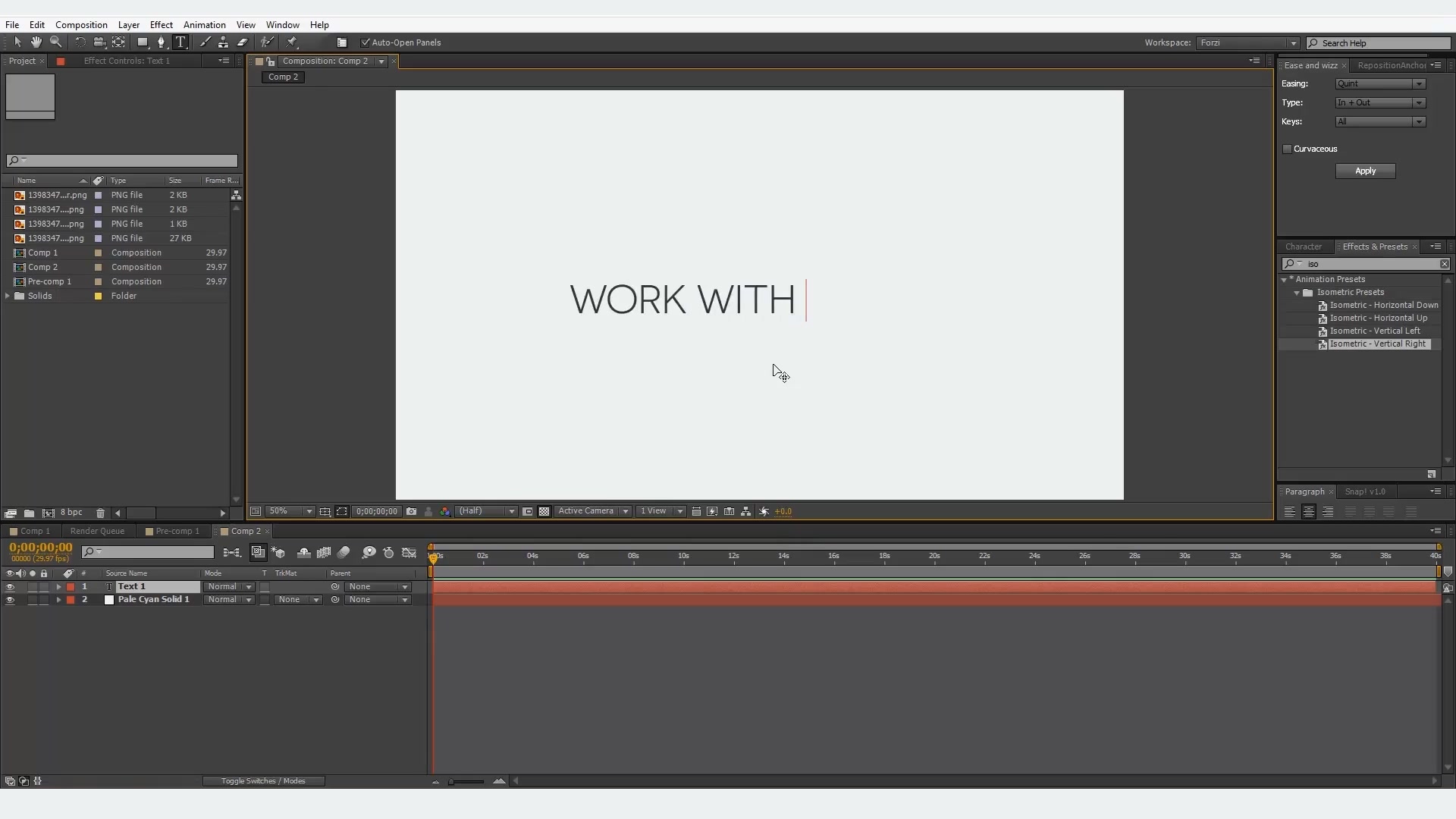Select the Unified Camera tool
Image resolution: width=1456 pixels, height=819 pixels.
99,42
